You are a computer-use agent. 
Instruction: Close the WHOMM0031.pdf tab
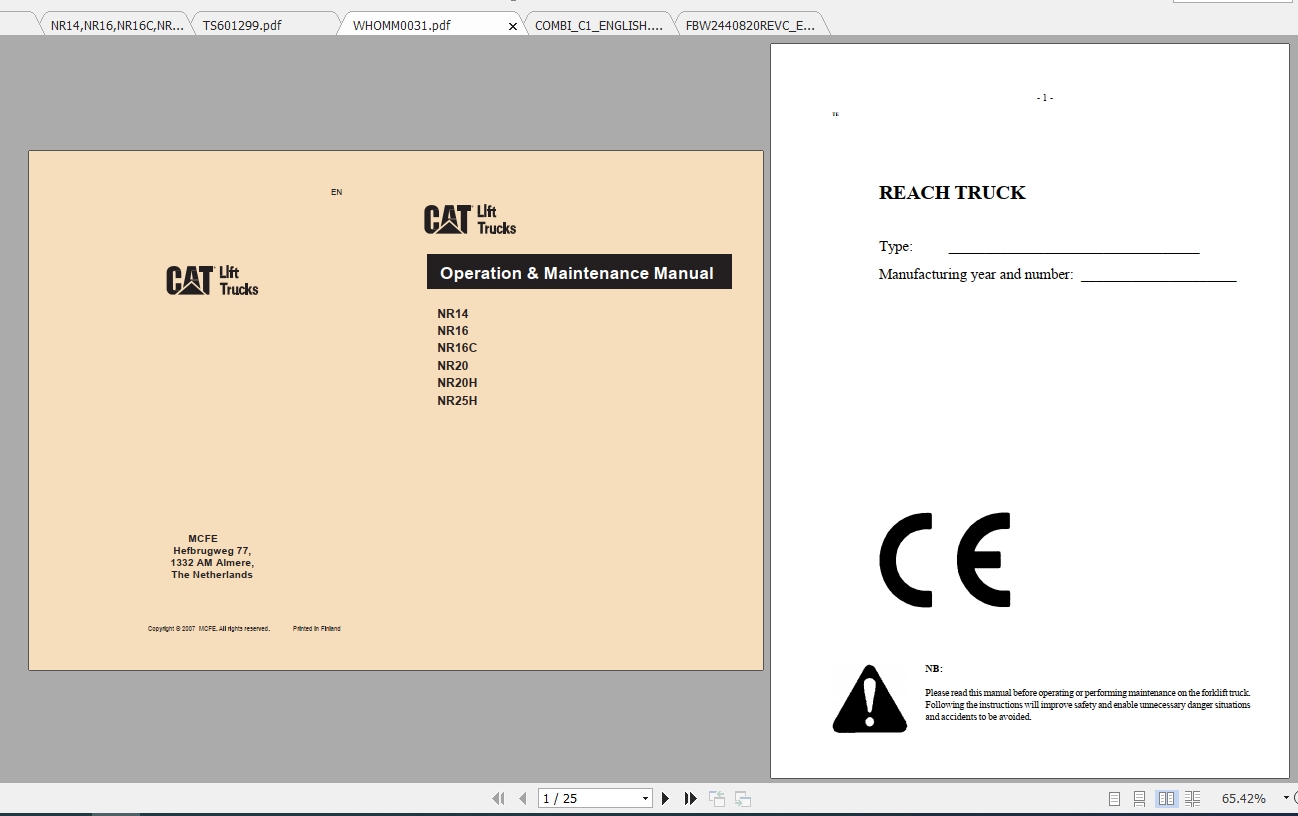513,26
